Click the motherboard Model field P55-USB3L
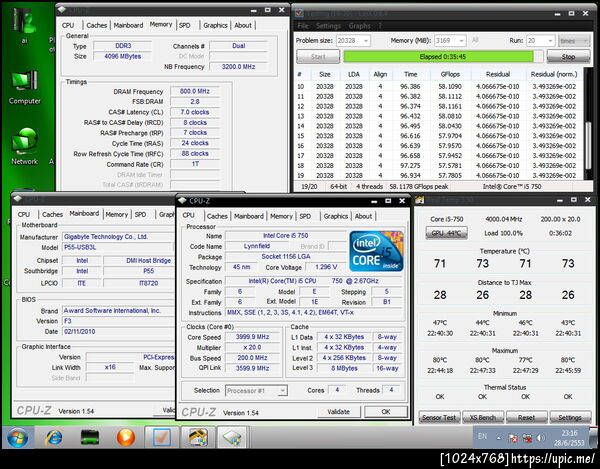 [x=118, y=248]
